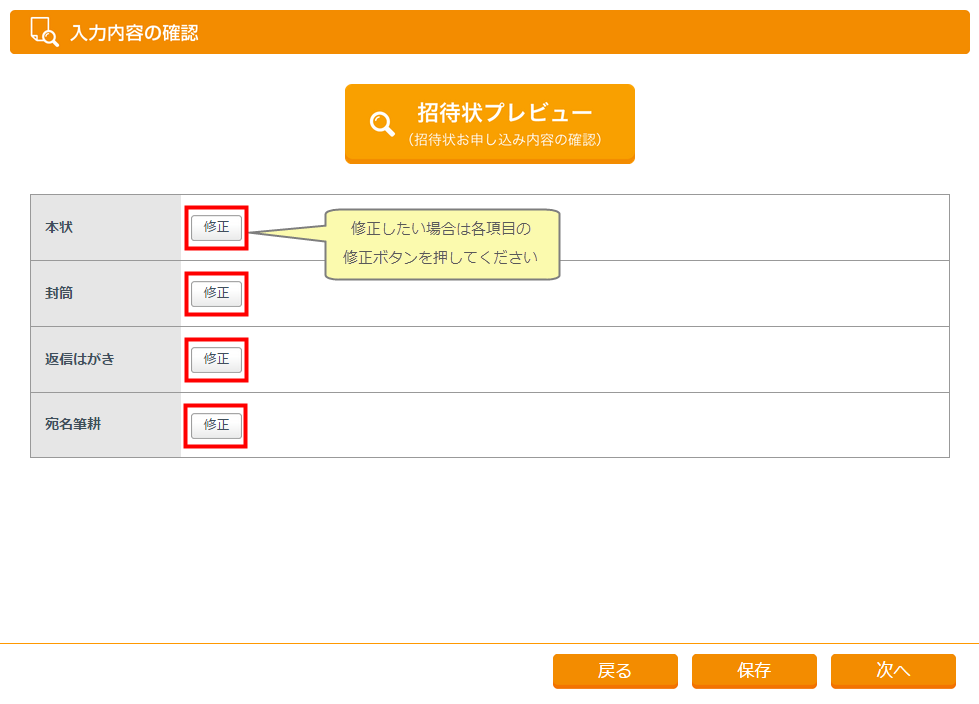This screenshot has height=704, width=979.
Task: Open the 招待状プレビュー preview button
Action: 490,123
